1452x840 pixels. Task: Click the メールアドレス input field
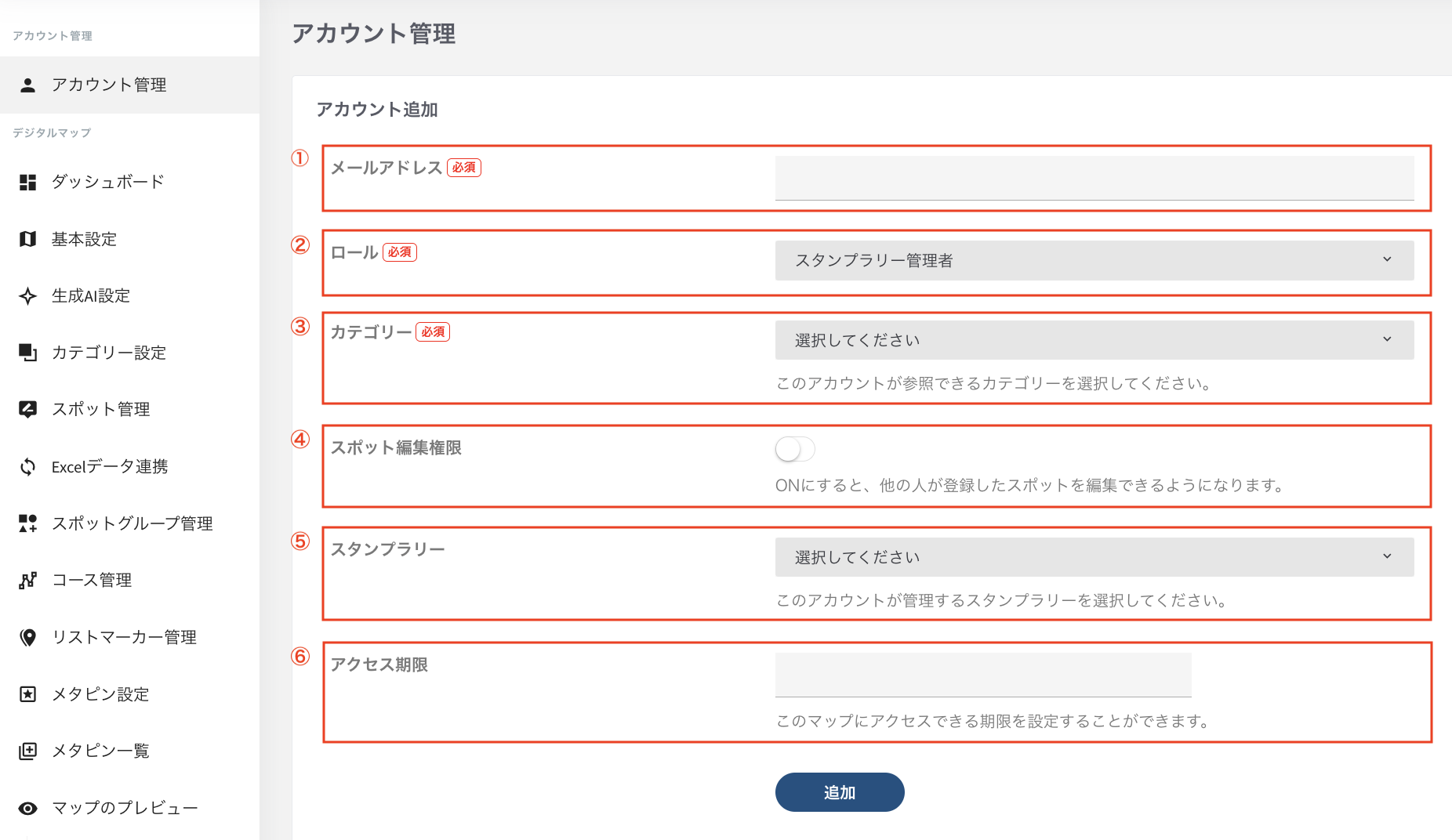pyautogui.click(x=1094, y=178)
